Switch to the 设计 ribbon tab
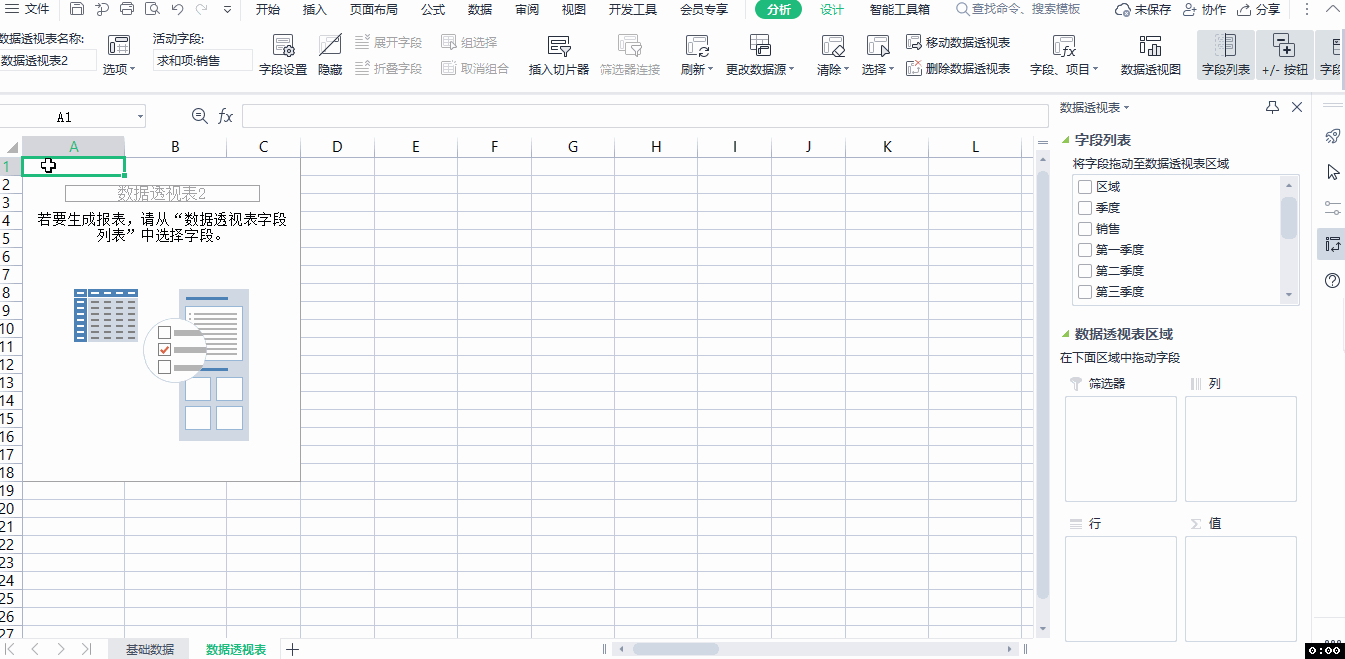Screen dimensions: 1345x659 832,10
